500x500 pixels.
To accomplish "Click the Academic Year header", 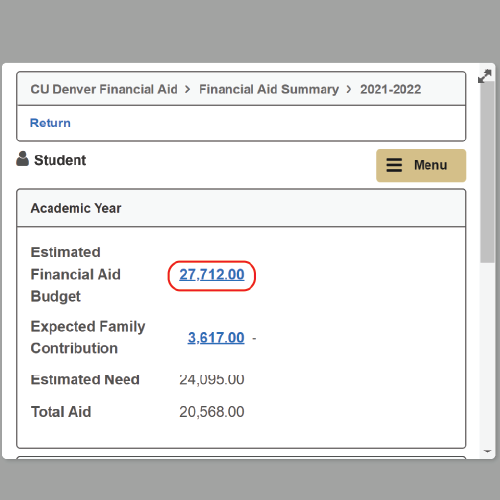I will click(x=241, y=208).
